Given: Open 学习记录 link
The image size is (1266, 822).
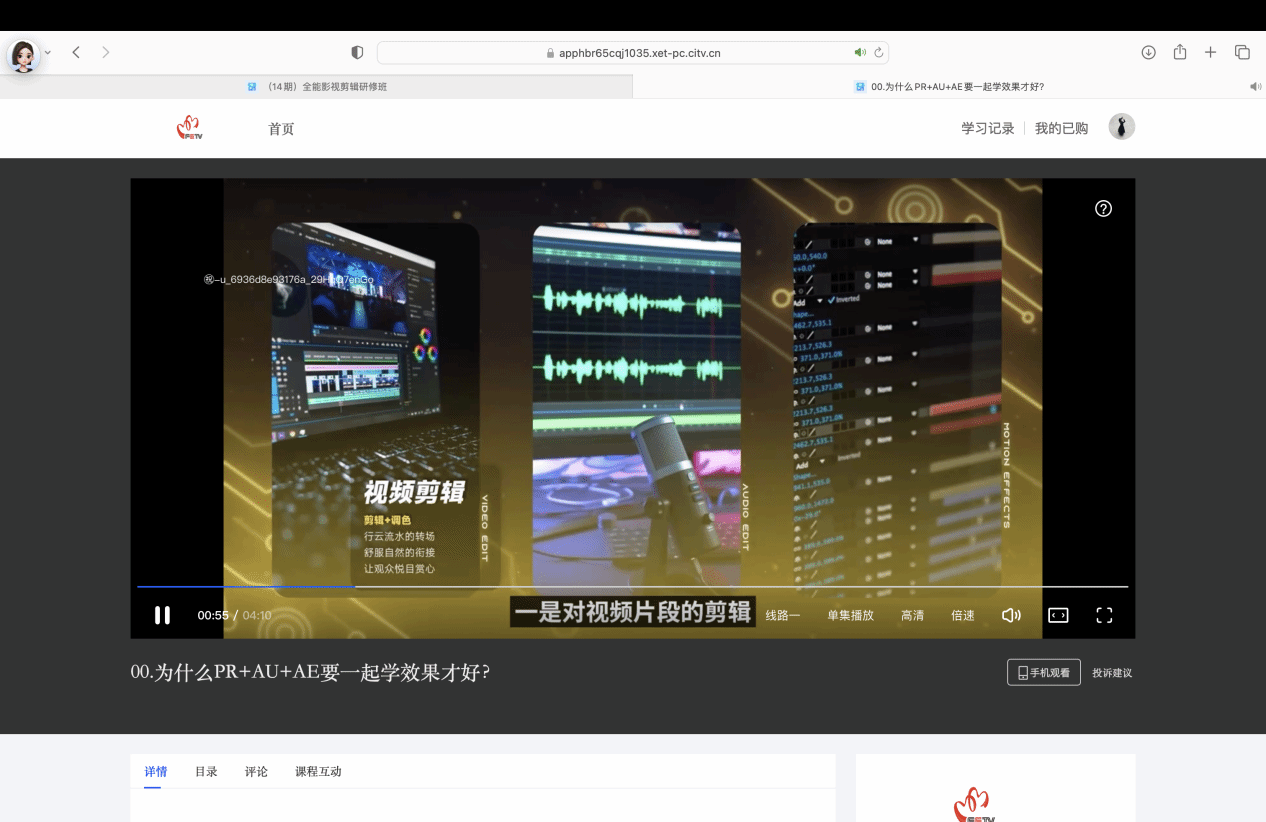Looking at the screenshot, I should 987,128.
